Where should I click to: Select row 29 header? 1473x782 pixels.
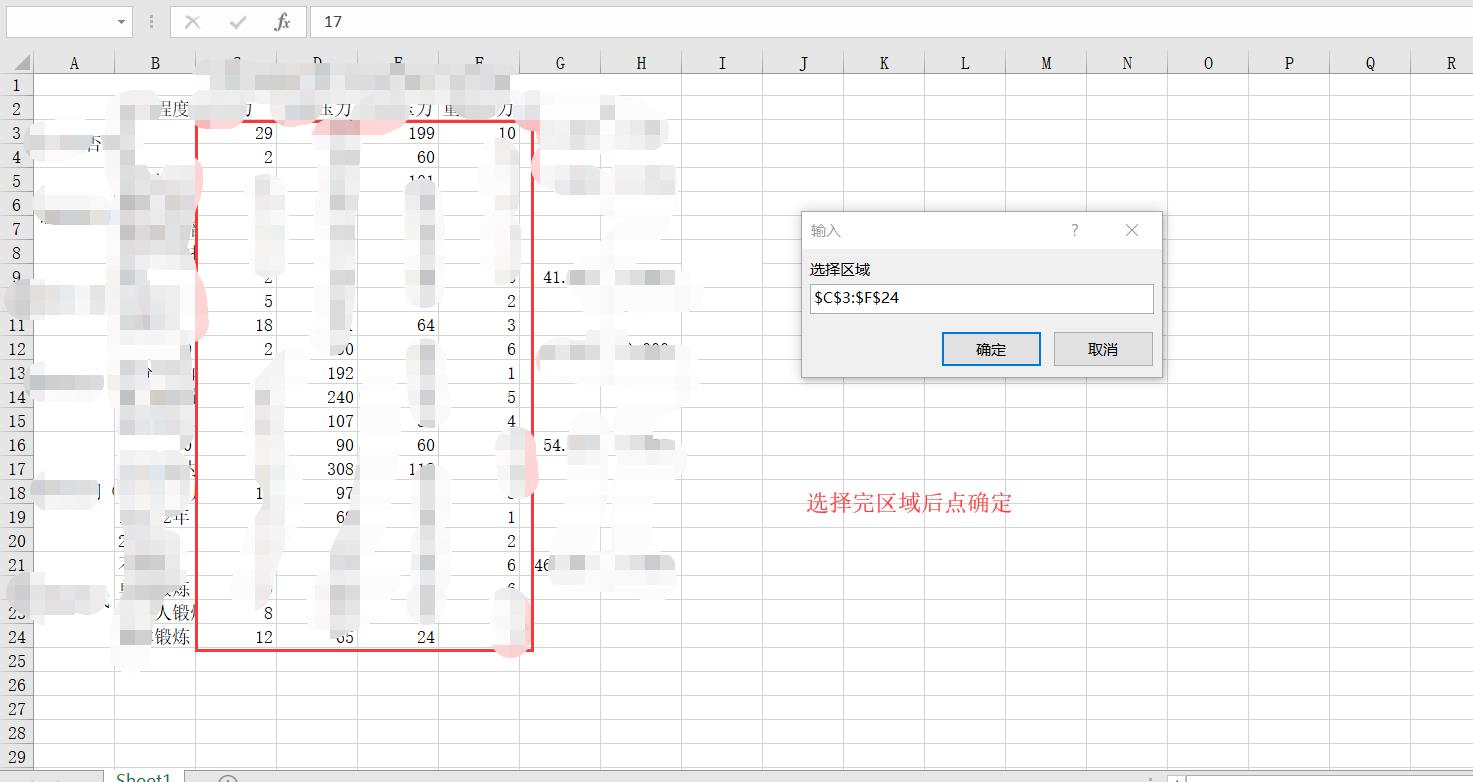(x=17, y=757)
